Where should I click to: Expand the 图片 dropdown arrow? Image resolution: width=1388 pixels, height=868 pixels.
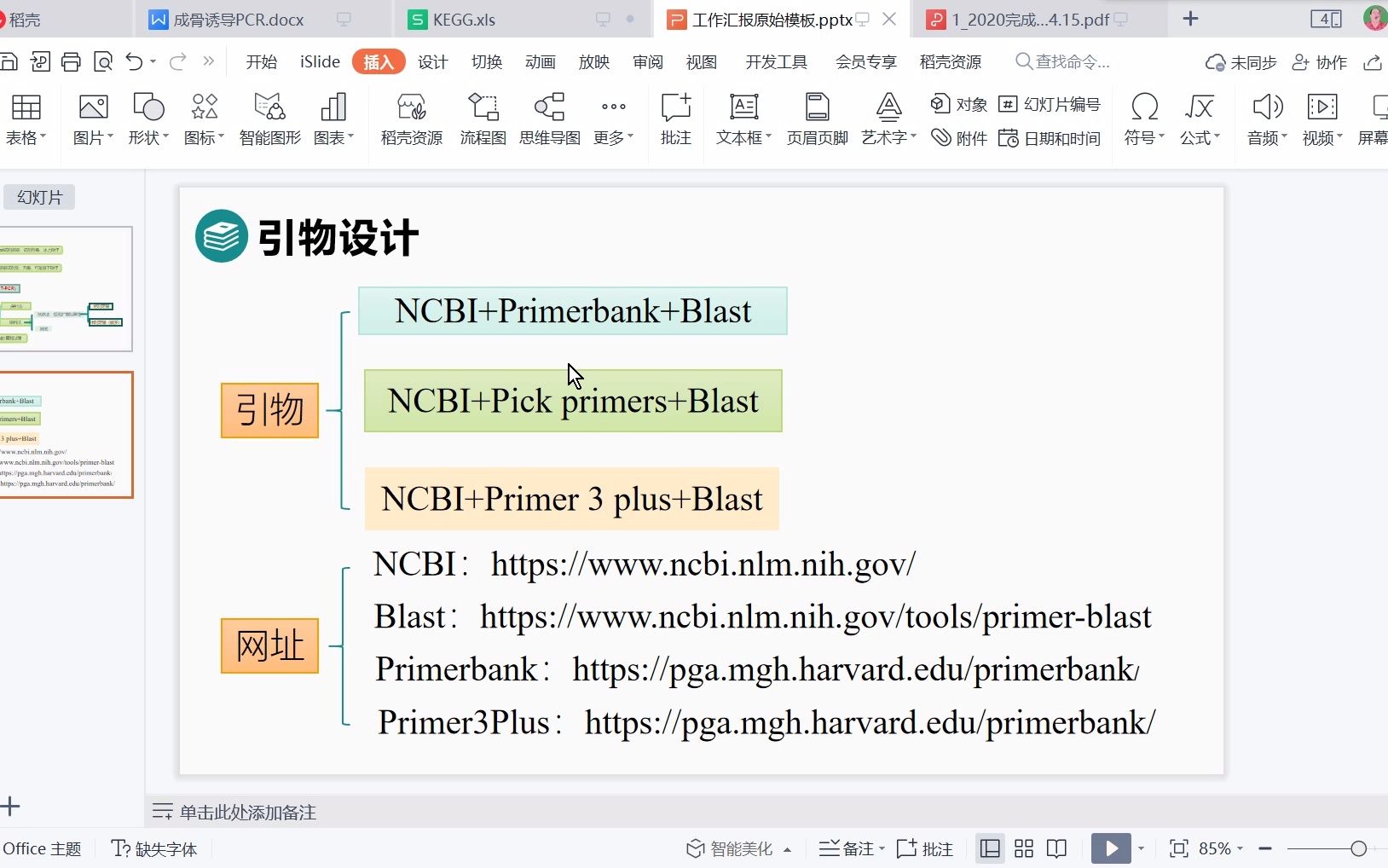coord(111,136)
